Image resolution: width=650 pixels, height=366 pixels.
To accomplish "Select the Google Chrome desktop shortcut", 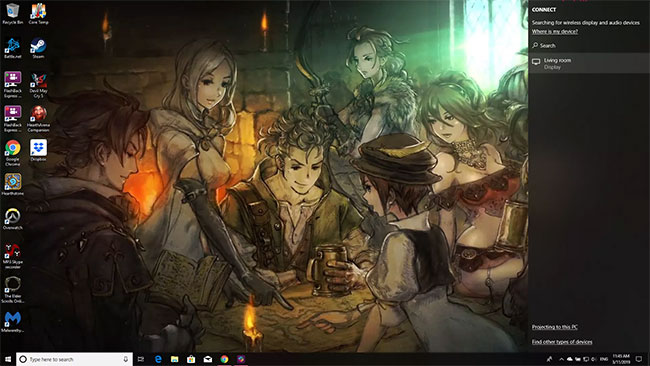I will tap(12, 153).
